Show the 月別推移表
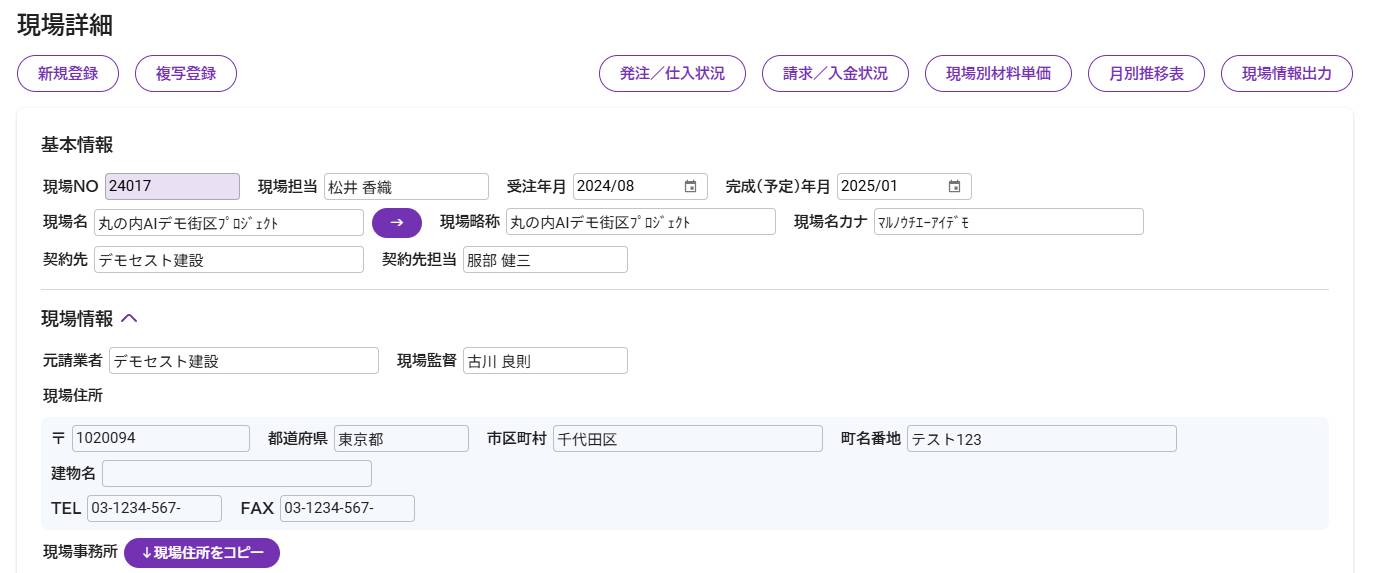This screenshot has height=573, width=1374. point(1147,73)
